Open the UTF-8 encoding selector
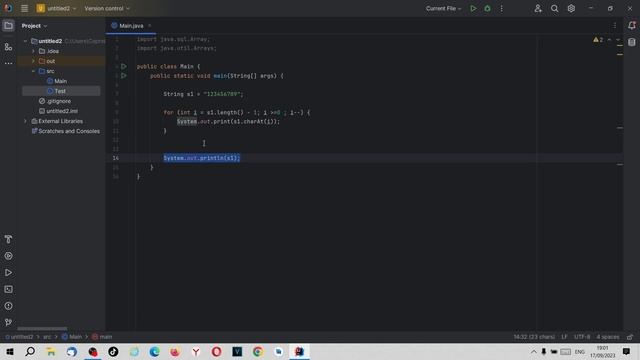640x360 pixels. coord(582,337)
